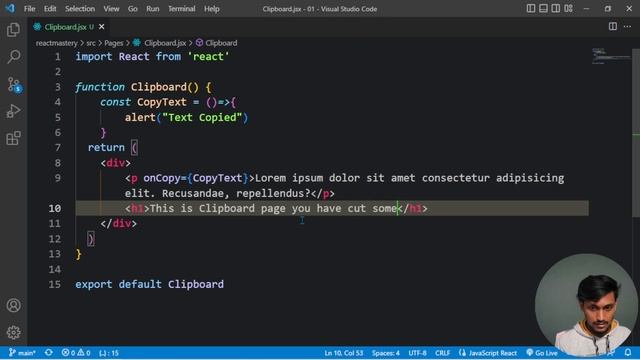The height and width of the screenshot is (360, 640).
Task: Toggle the secondary sidebar layout icon
Action: click(x=556, y=9)
